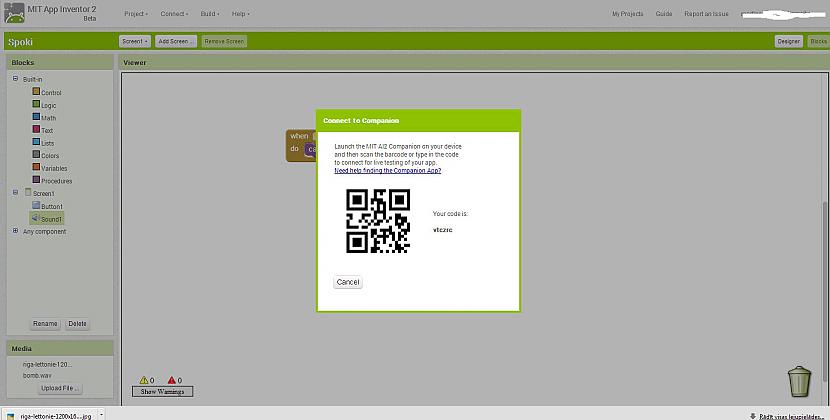This screenshot has width=830, height=420.
Task: Select the Control blocks color icon
Action: 36,92
